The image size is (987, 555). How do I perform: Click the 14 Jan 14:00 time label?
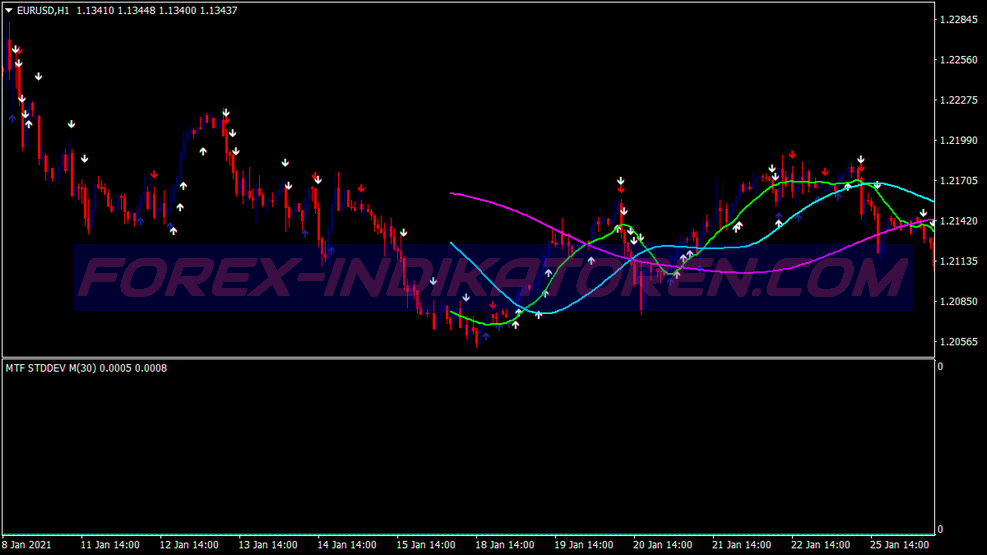click(x=347, y=545)
